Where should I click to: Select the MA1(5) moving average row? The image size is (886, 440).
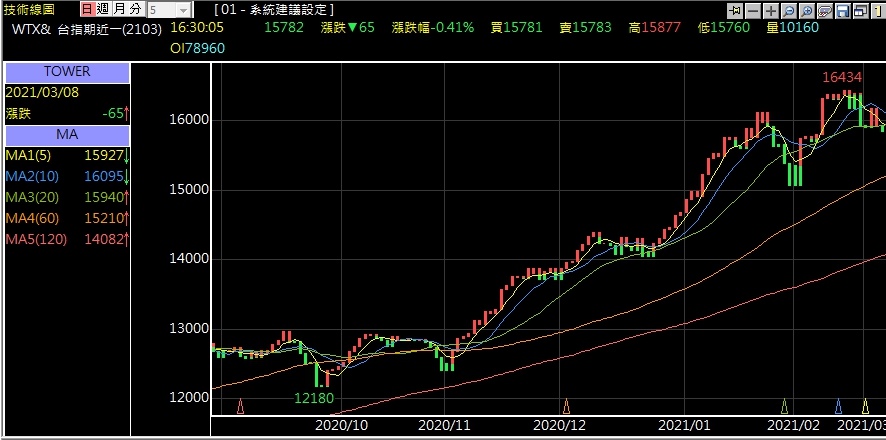pyautogui.click(x=67, y=155)
